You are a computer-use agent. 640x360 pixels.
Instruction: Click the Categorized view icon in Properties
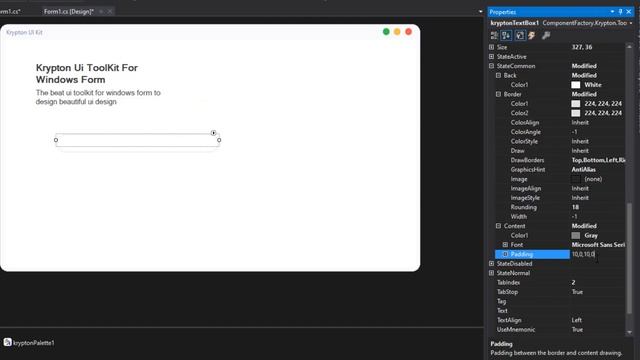click(494, 36)
